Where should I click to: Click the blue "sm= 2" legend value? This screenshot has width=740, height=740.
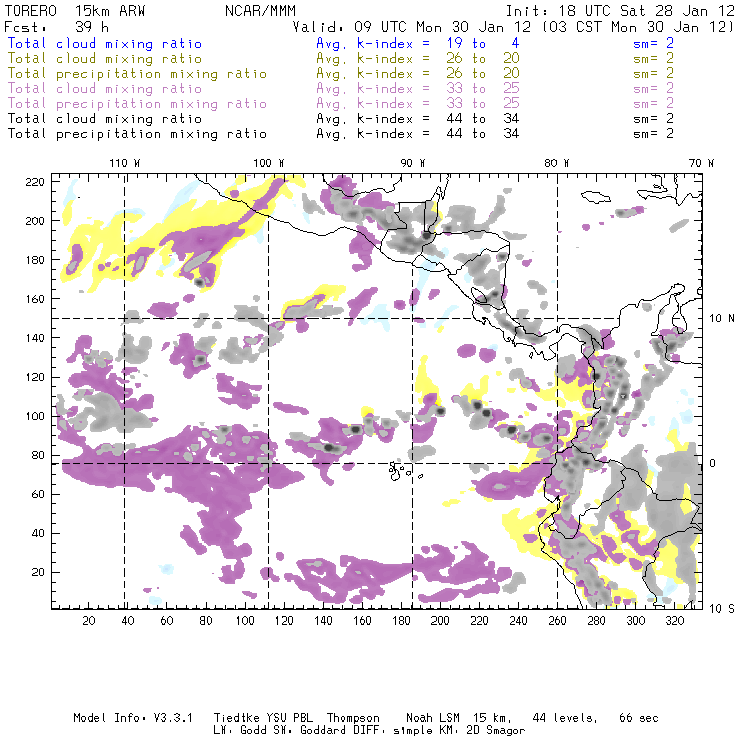click(653, 43)
